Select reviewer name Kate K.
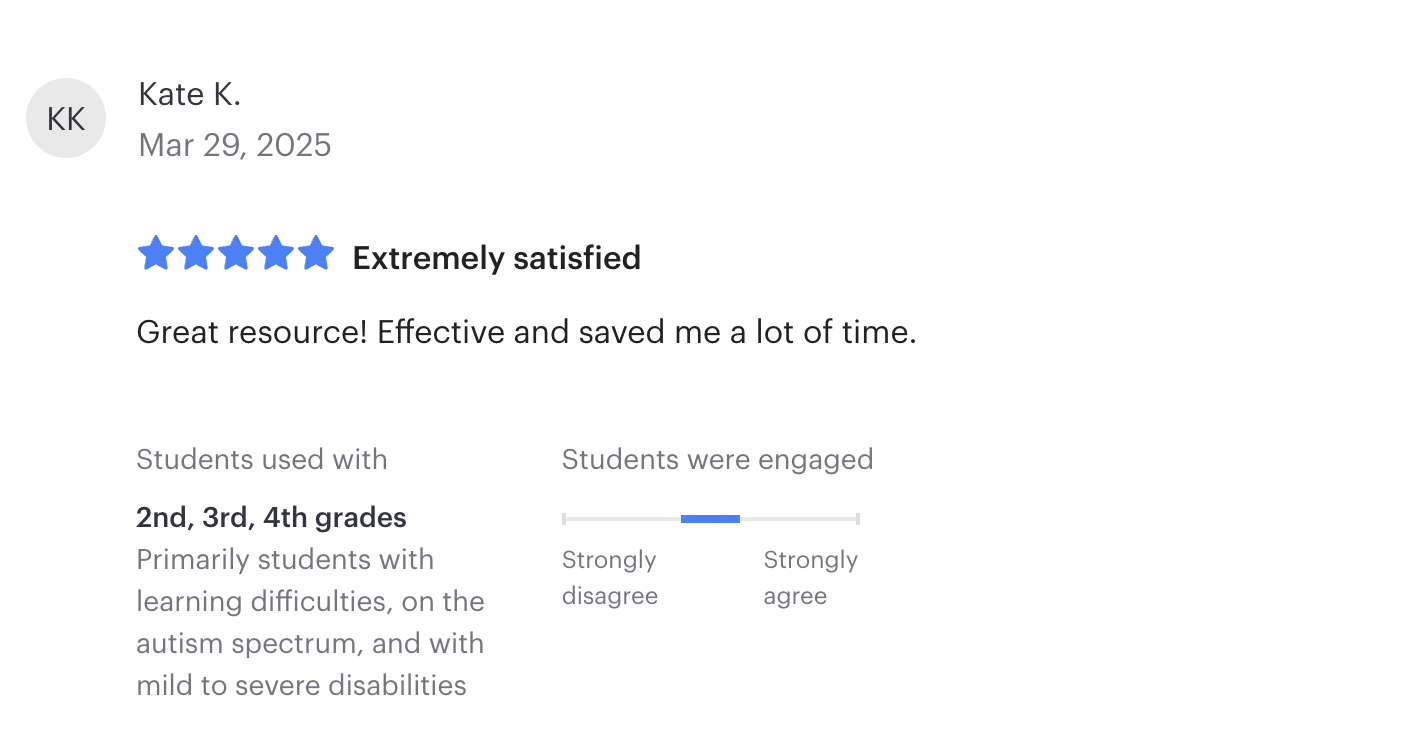The height and width of the screenshot is (750, 1416). pos(190,94)
